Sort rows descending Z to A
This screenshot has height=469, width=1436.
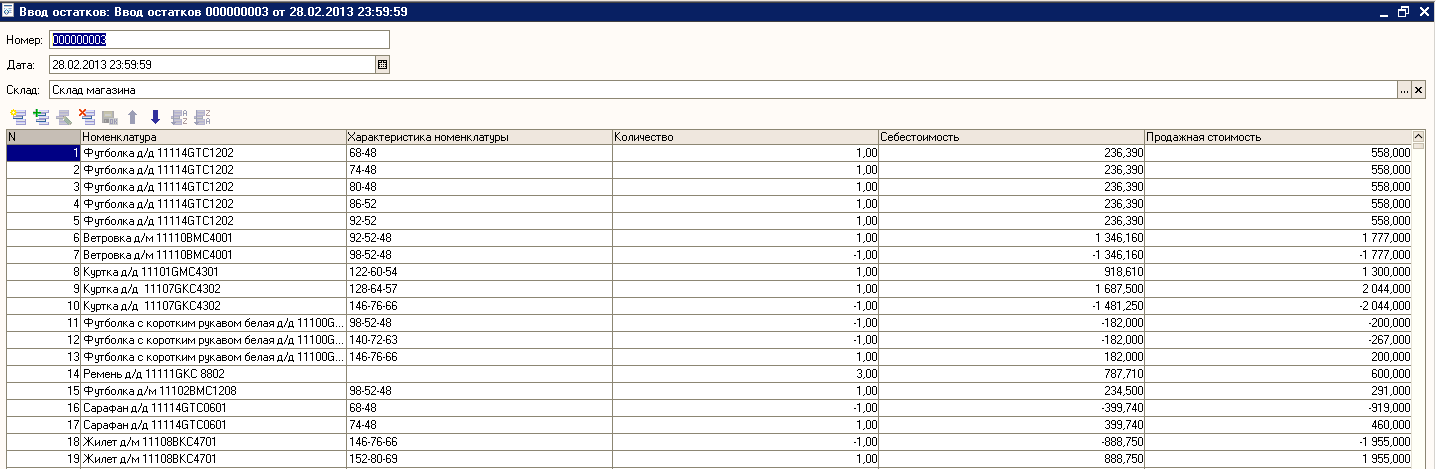[203, 117]
